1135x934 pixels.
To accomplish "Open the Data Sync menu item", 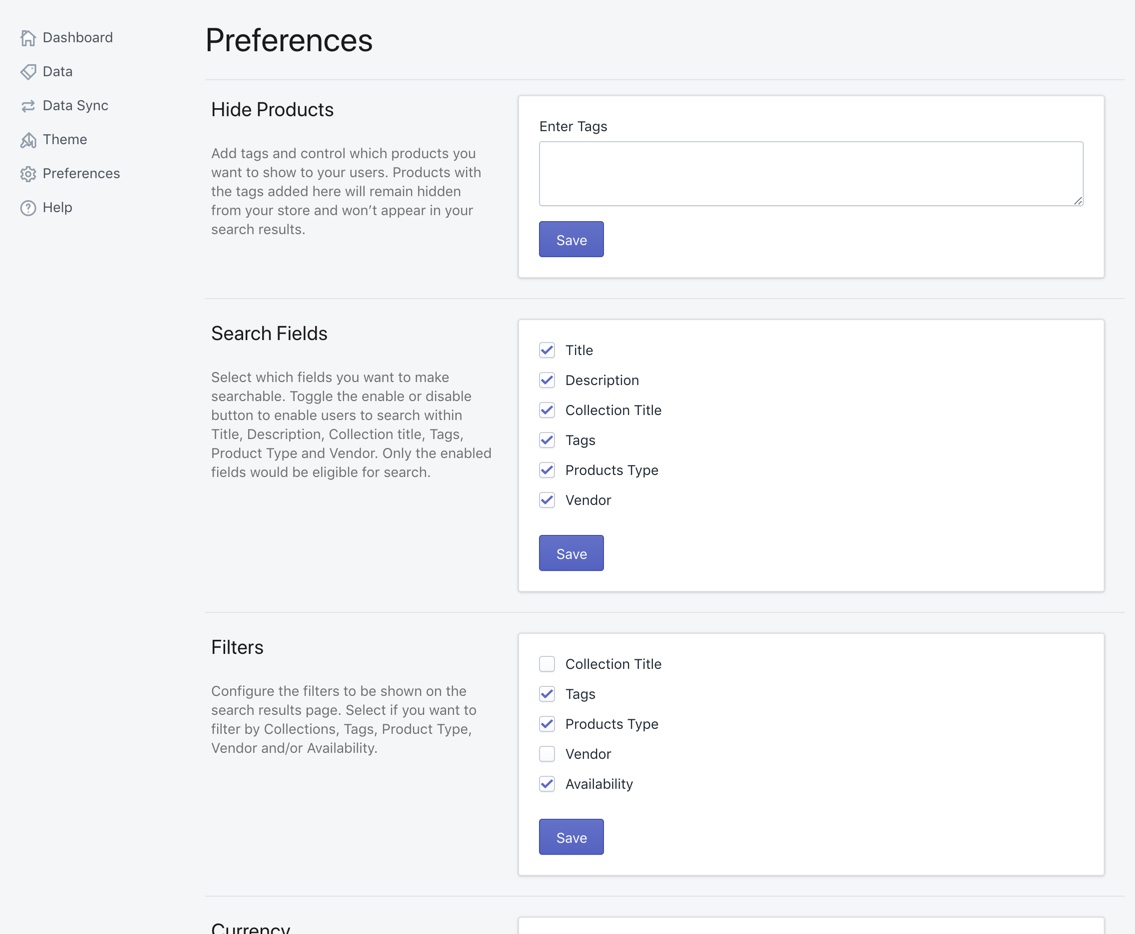I will pyautogui.click(x=75, y=106).
